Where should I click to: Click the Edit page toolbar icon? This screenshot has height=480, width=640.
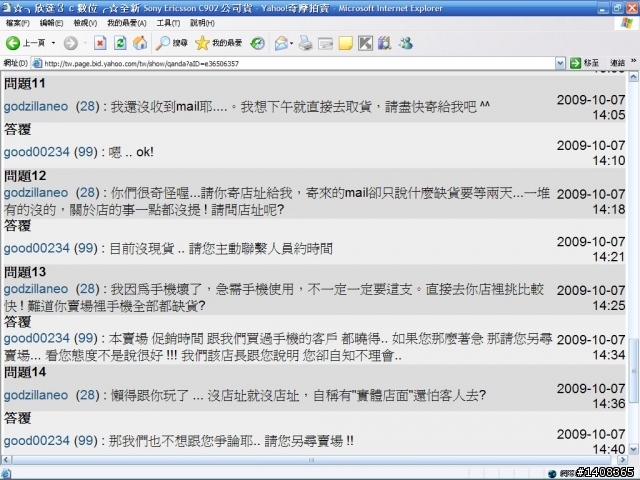click(x=325, y=43)
